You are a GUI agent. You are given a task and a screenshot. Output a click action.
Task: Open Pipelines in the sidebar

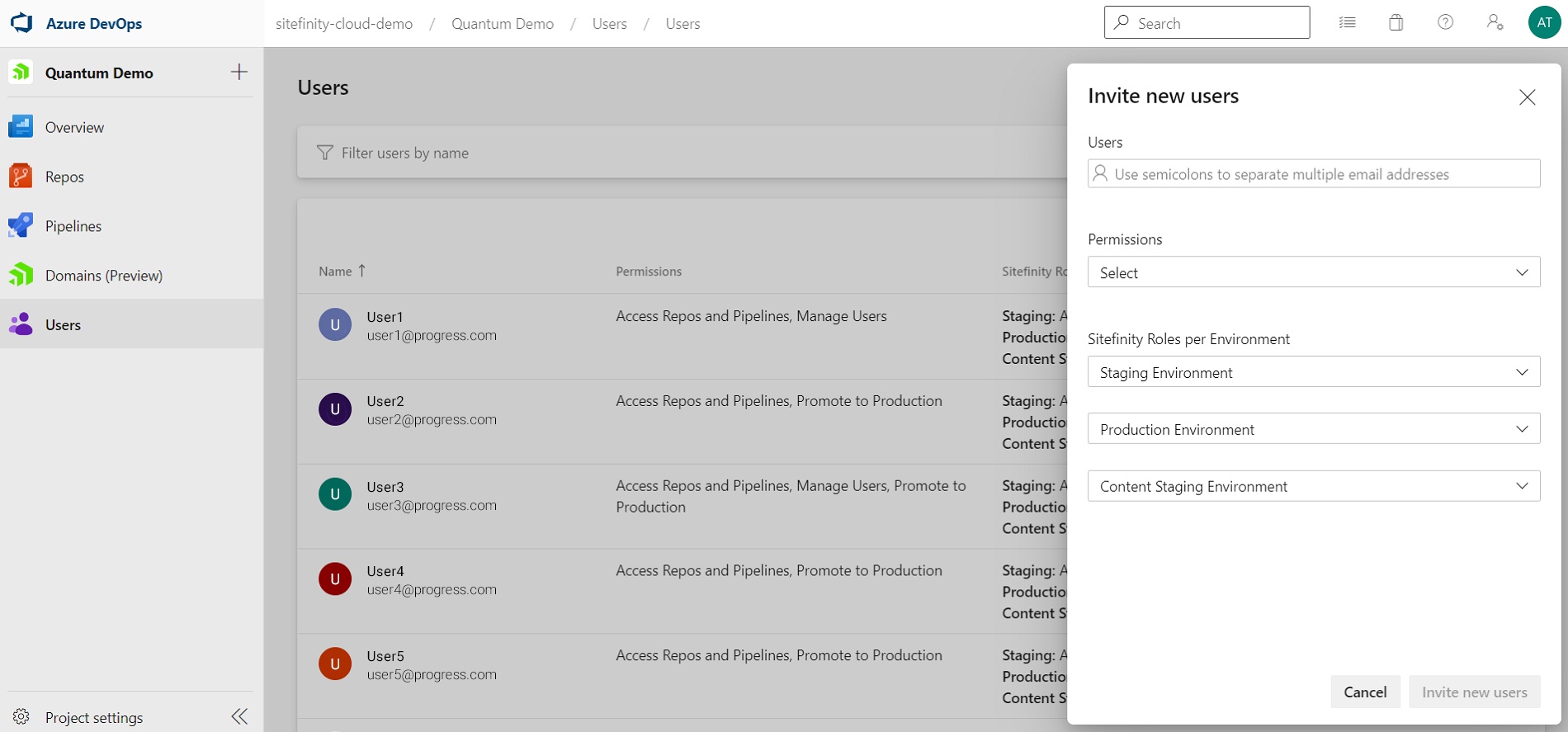pos(73,226)
